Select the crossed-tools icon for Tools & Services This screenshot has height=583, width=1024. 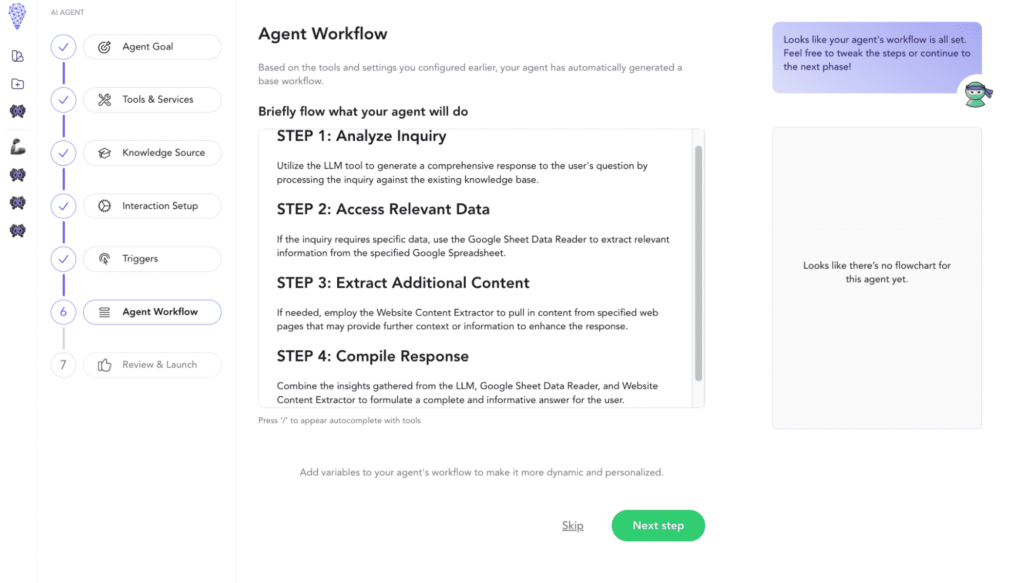pos(103,99)
